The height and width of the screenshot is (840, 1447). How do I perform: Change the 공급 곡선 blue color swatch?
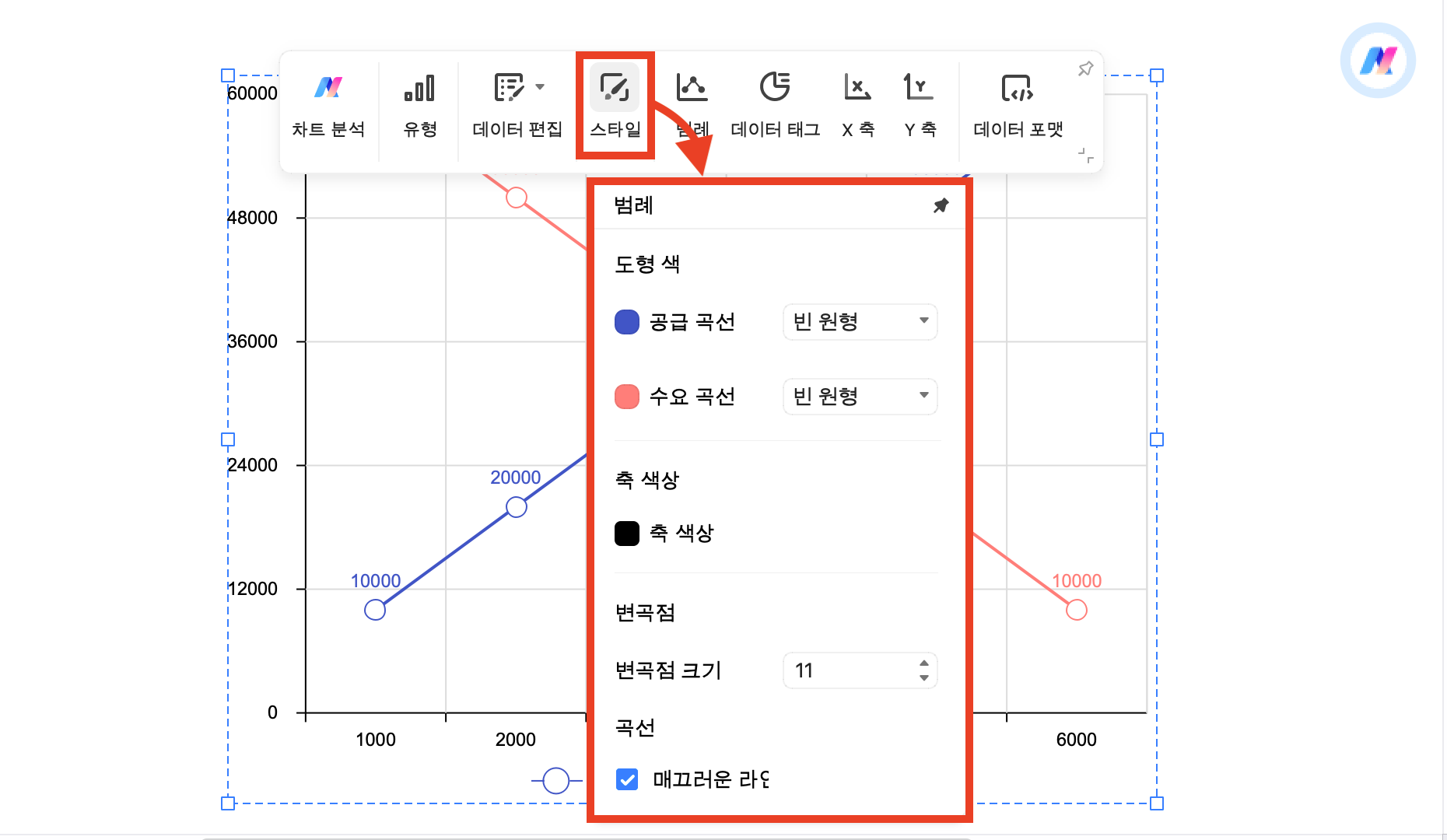[627, 322]
